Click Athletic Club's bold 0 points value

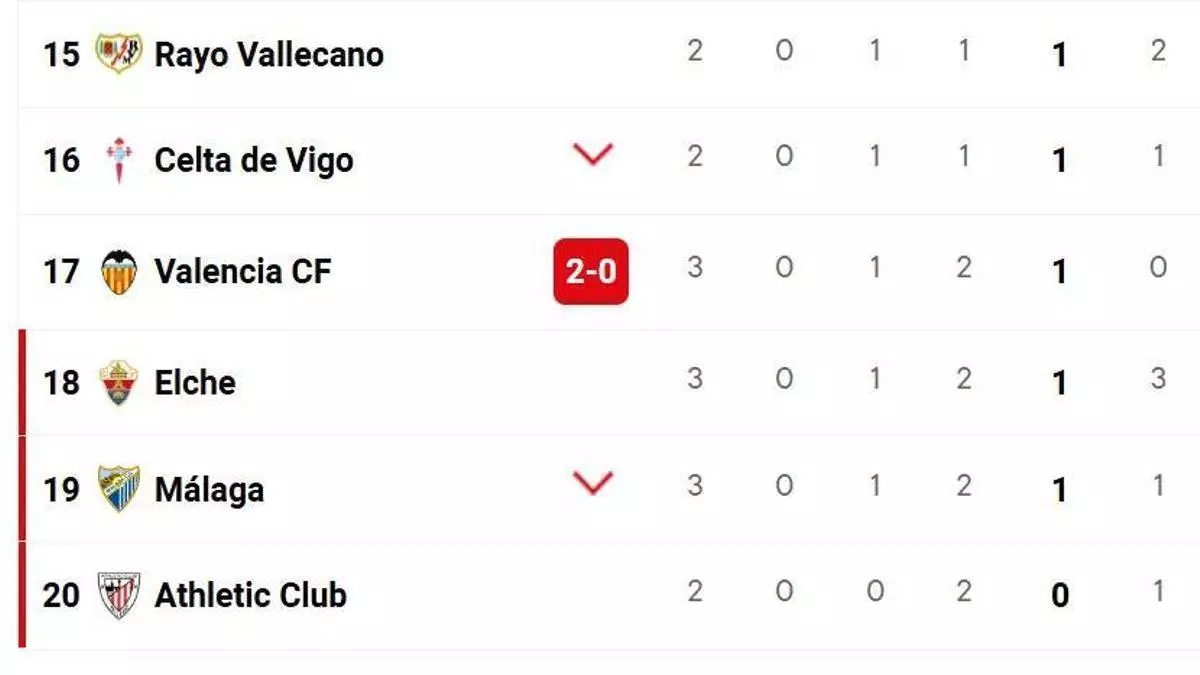[1060, 596]
